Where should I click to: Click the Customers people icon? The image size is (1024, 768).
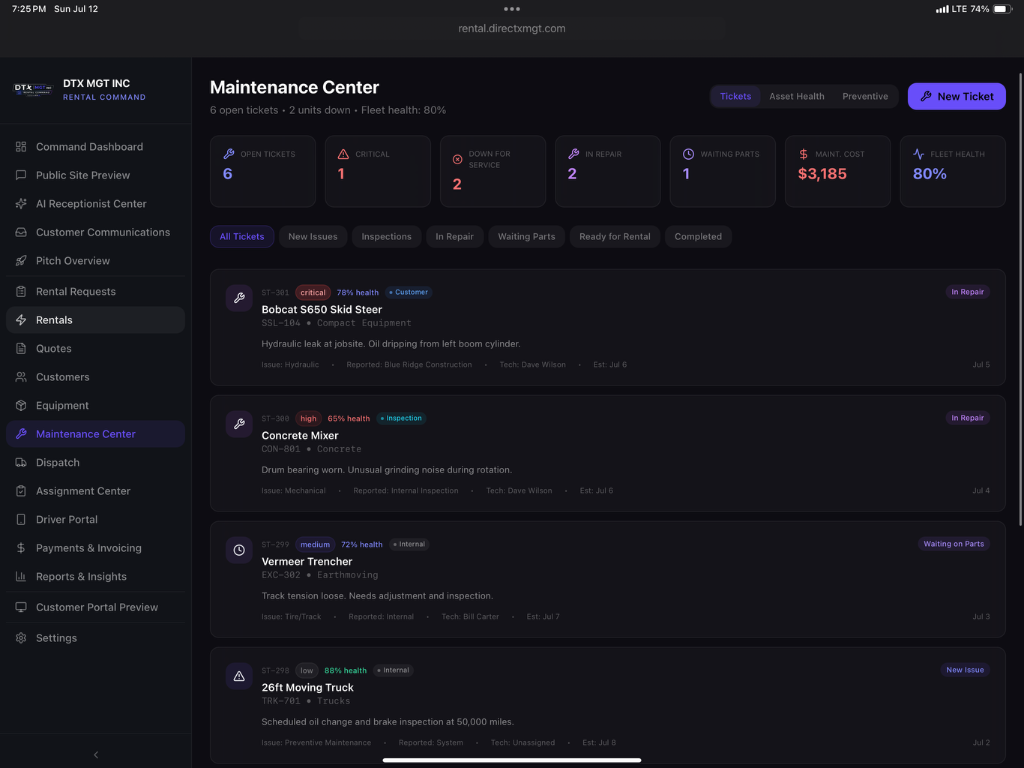point(21,377)
